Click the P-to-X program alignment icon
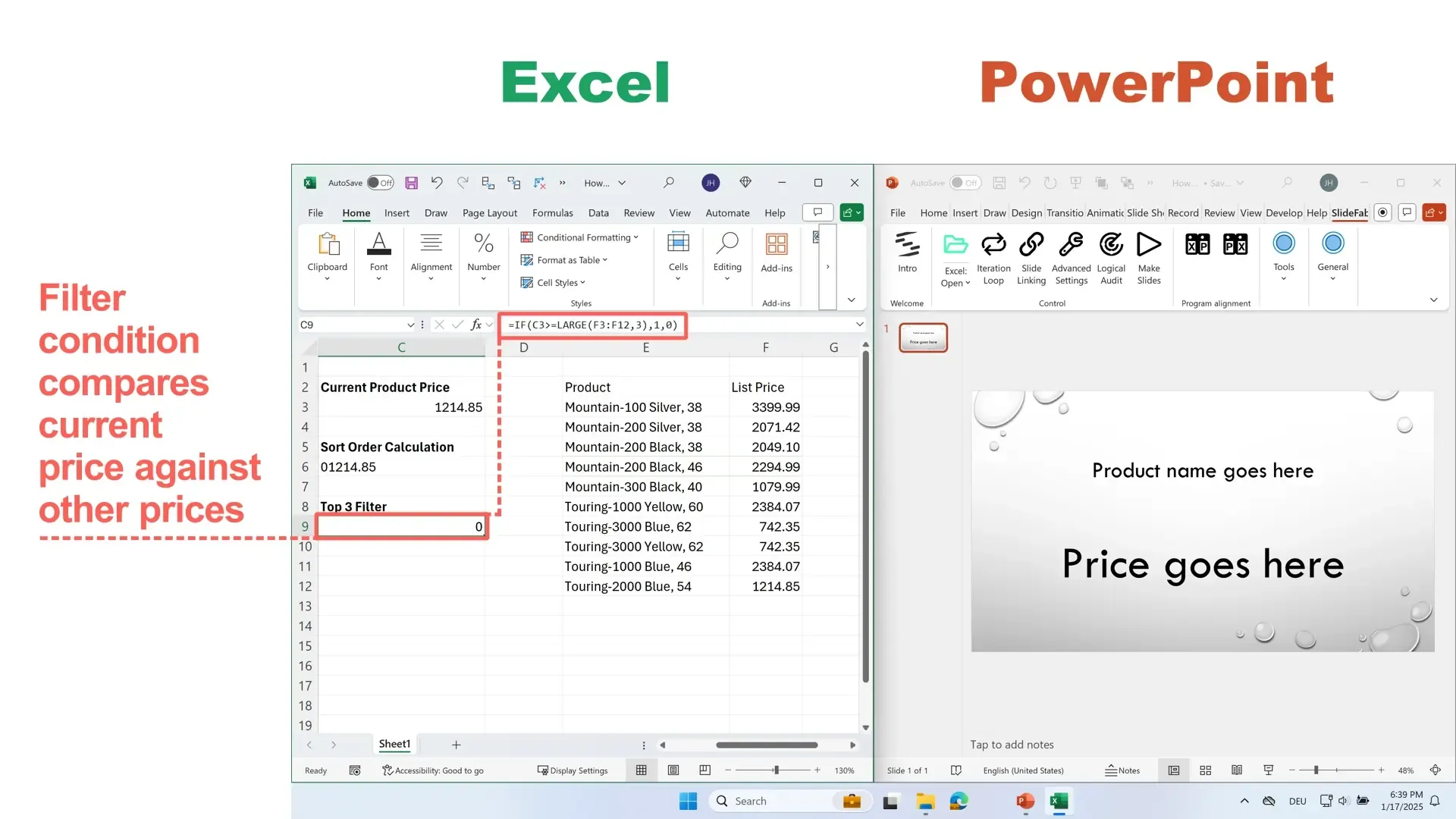This screenshot has width=1456, height=819. 1235,244
